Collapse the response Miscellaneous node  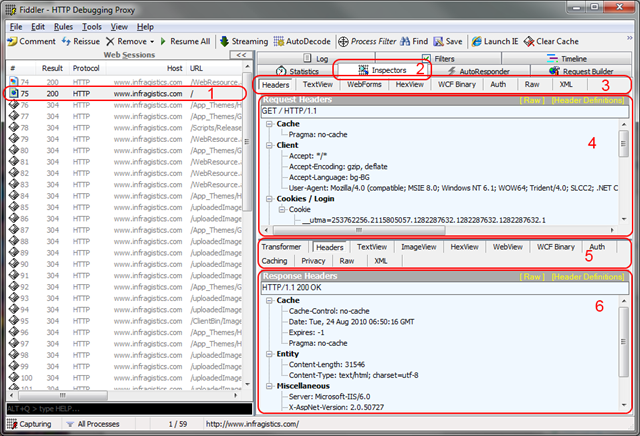269,386
